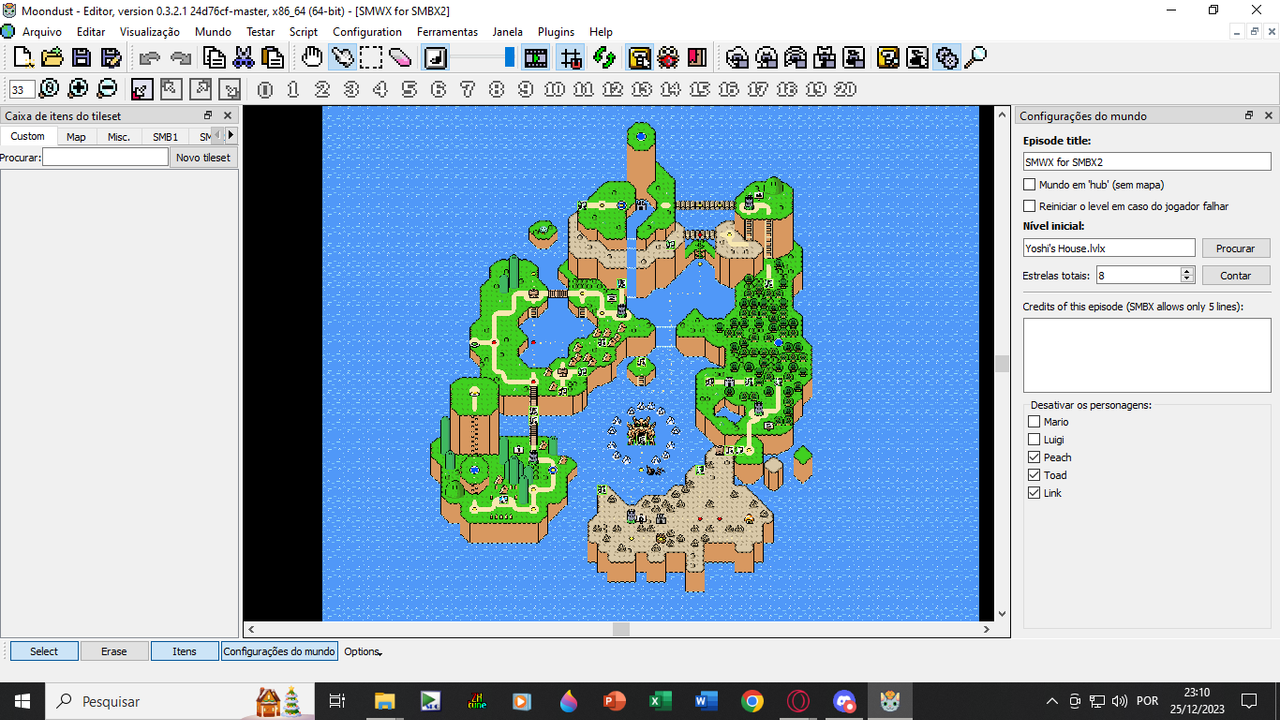
Task: Open the debugger bug icon
Action: (669, 57)
